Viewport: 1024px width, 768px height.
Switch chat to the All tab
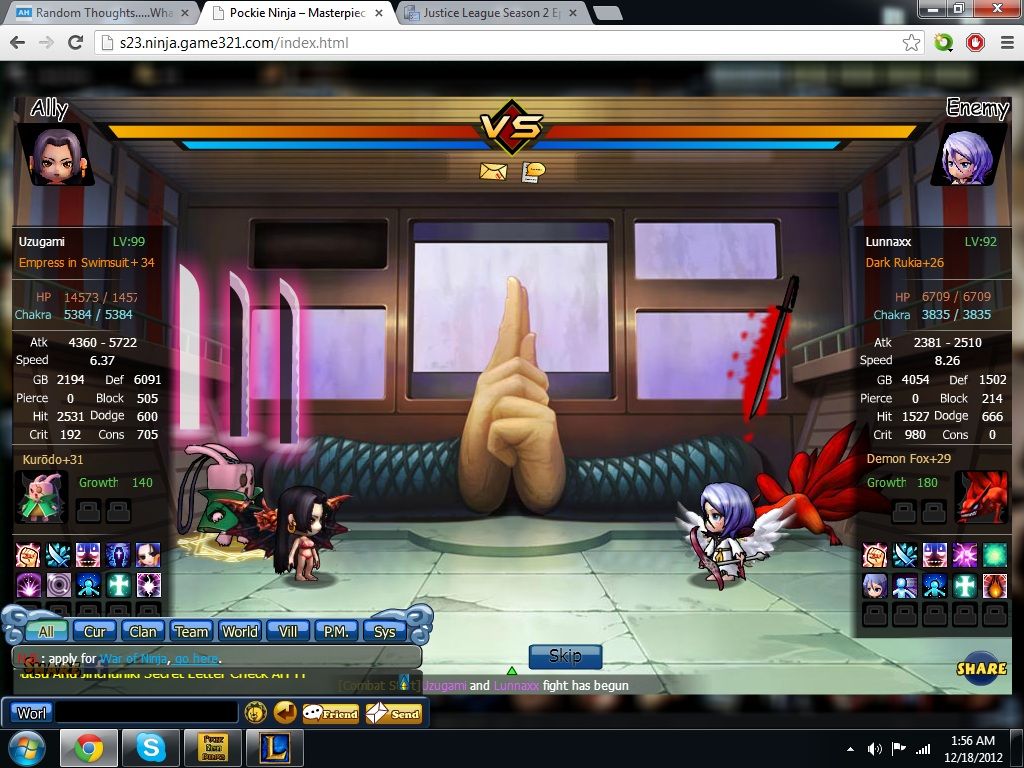46,632
